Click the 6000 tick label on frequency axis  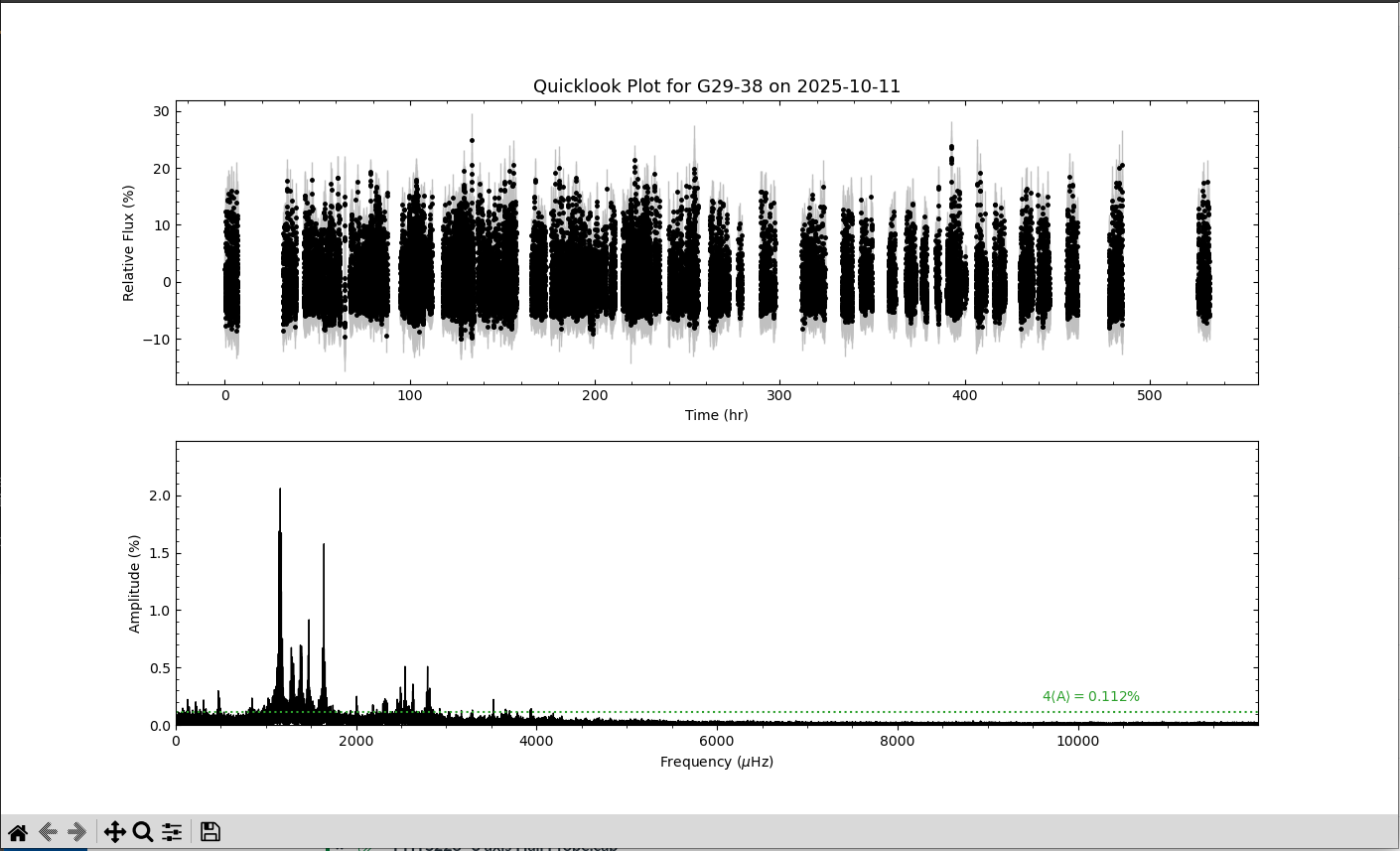pyautogui.click(x=716, y=742)
